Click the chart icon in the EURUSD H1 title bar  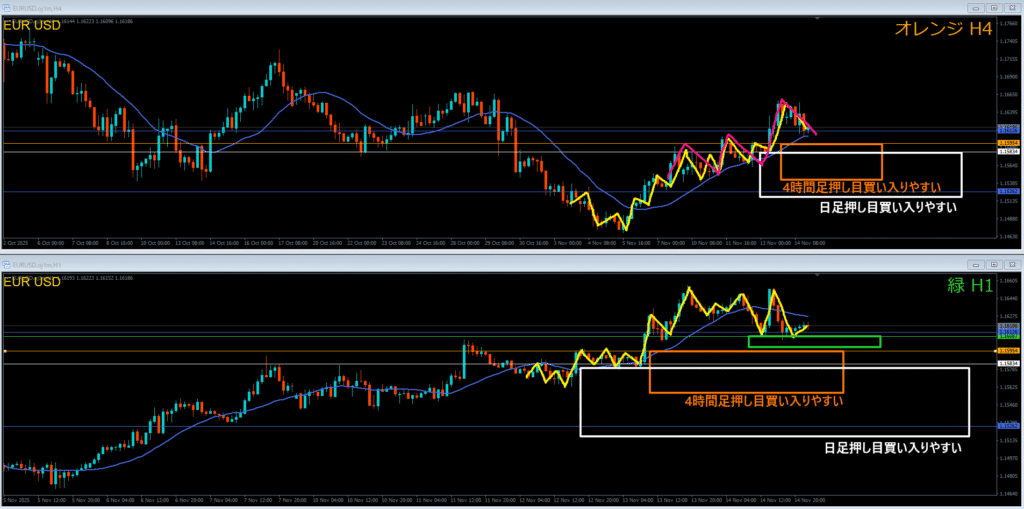coord(7,265)
